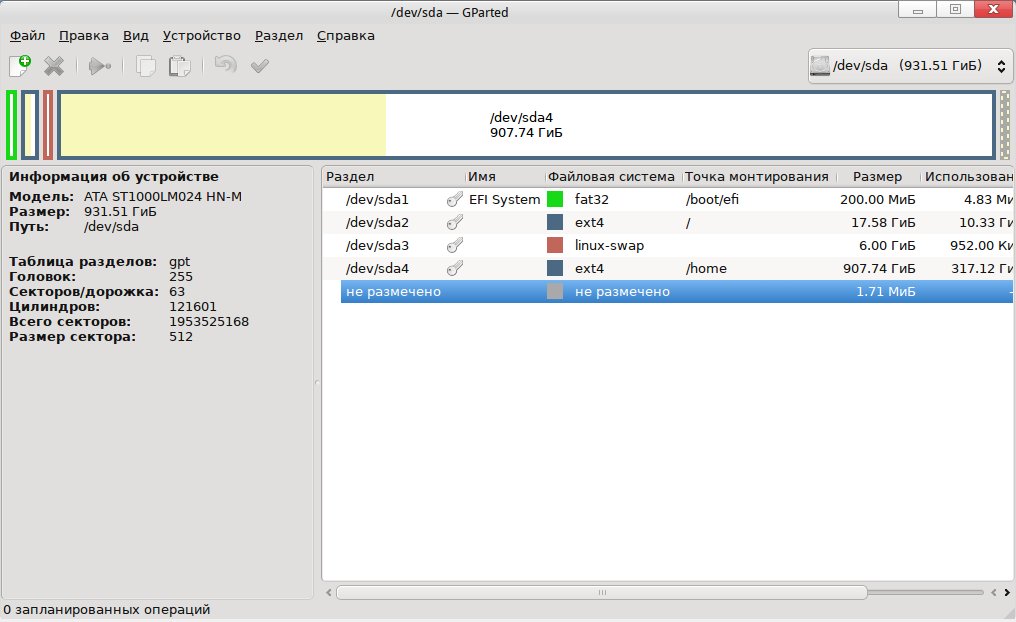Screen dimensions: 1016x622
Task: Sort by the Использовано column header
Action: (968, 177)
